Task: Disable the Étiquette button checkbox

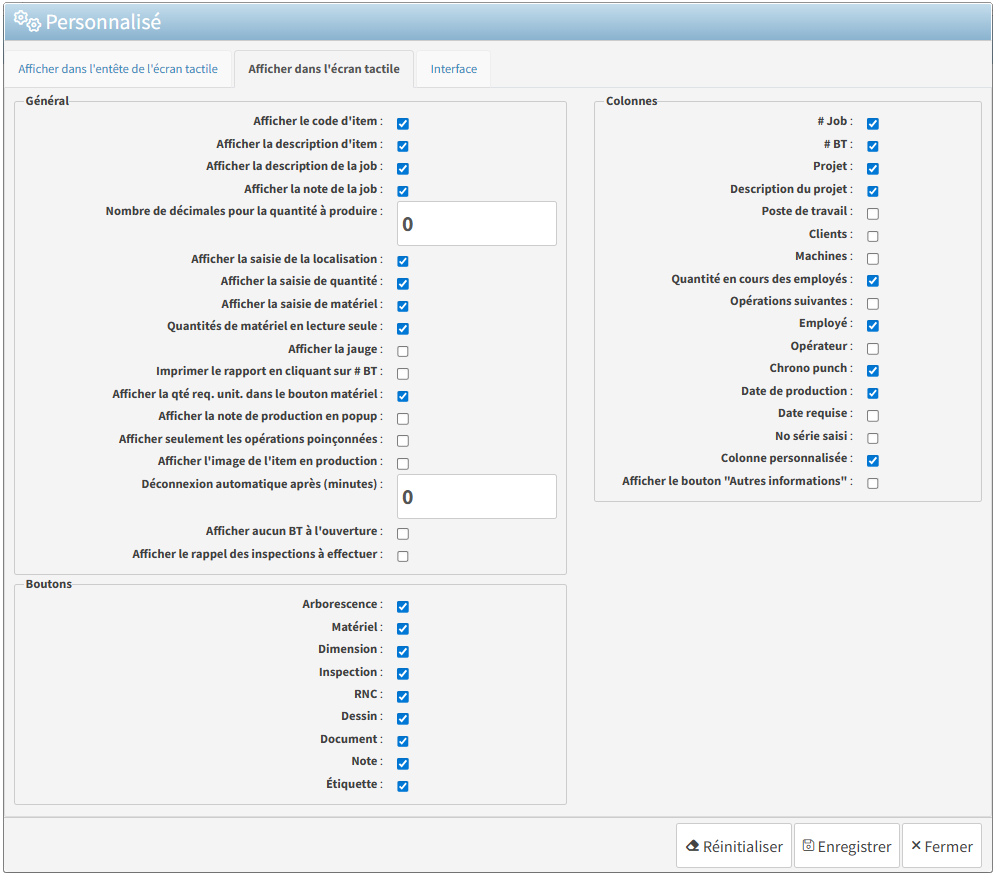Action: coord(403,786)
